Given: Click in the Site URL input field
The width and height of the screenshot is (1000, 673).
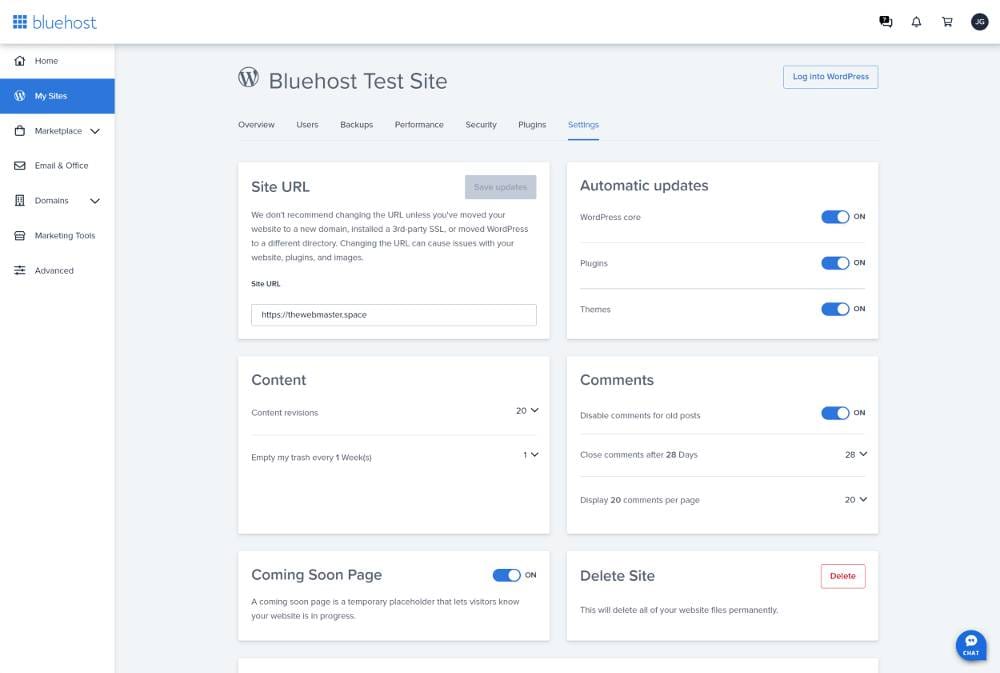Looking at the screenshot, I should (393, 314).
